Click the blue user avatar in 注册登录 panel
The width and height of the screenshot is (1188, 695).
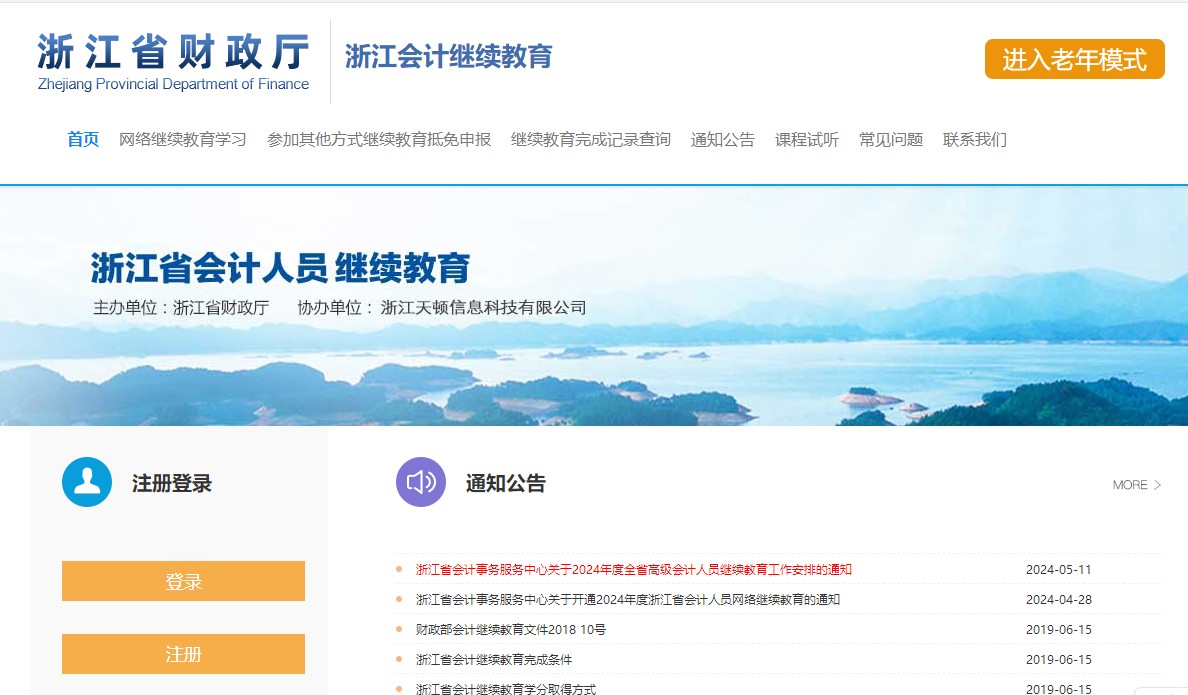coord(87,481)
